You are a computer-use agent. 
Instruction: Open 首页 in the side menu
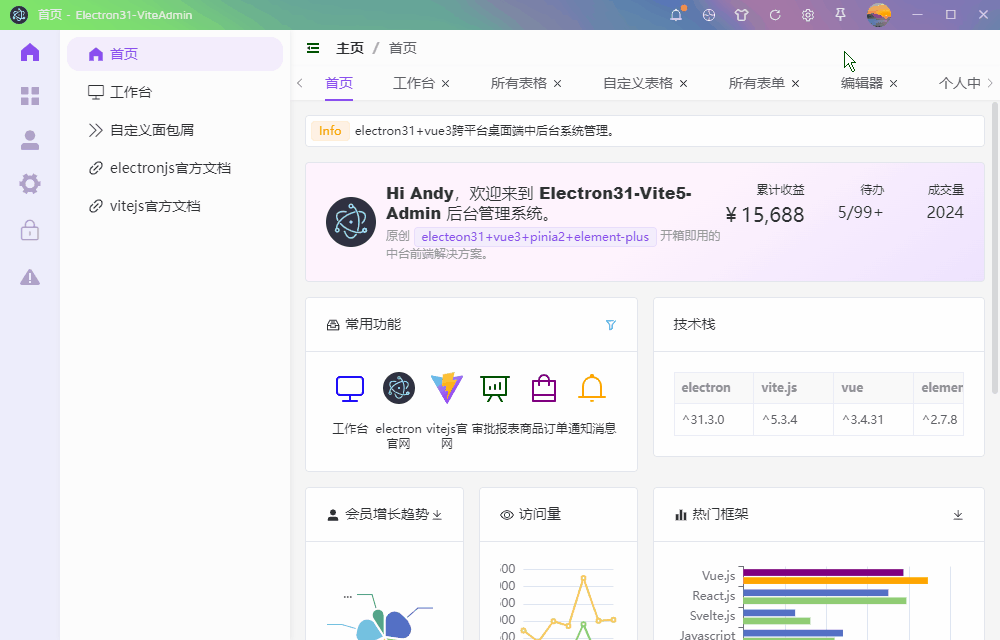tap(175, 54)
